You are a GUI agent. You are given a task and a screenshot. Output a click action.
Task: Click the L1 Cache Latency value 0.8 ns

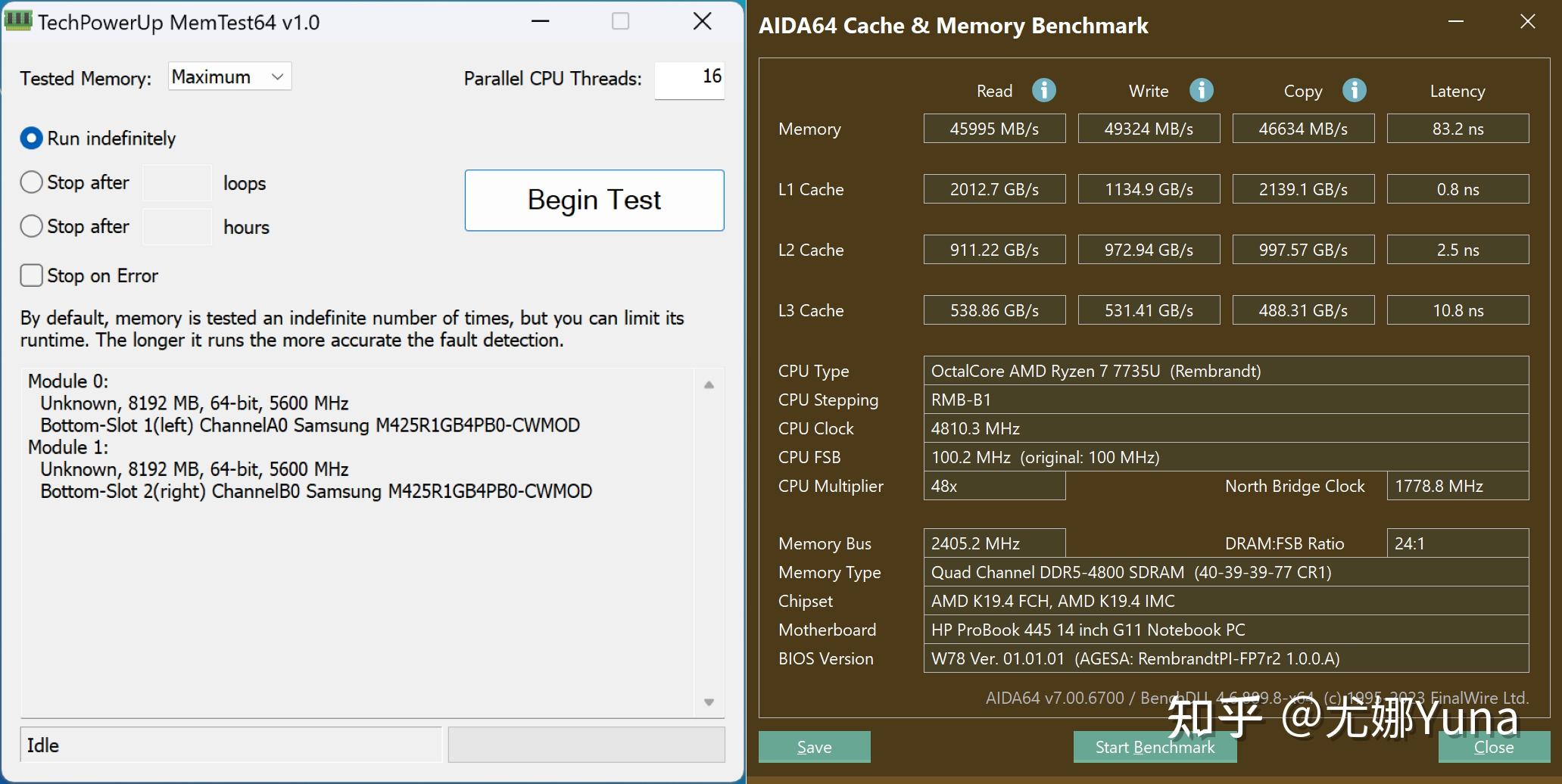click(x=1458, y=189)
